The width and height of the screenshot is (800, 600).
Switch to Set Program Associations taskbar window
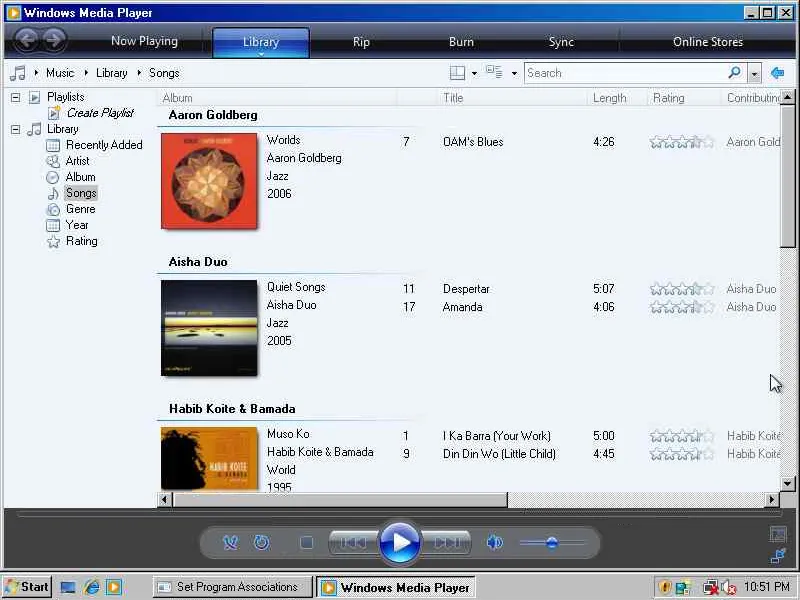click(x=232, y=587)
